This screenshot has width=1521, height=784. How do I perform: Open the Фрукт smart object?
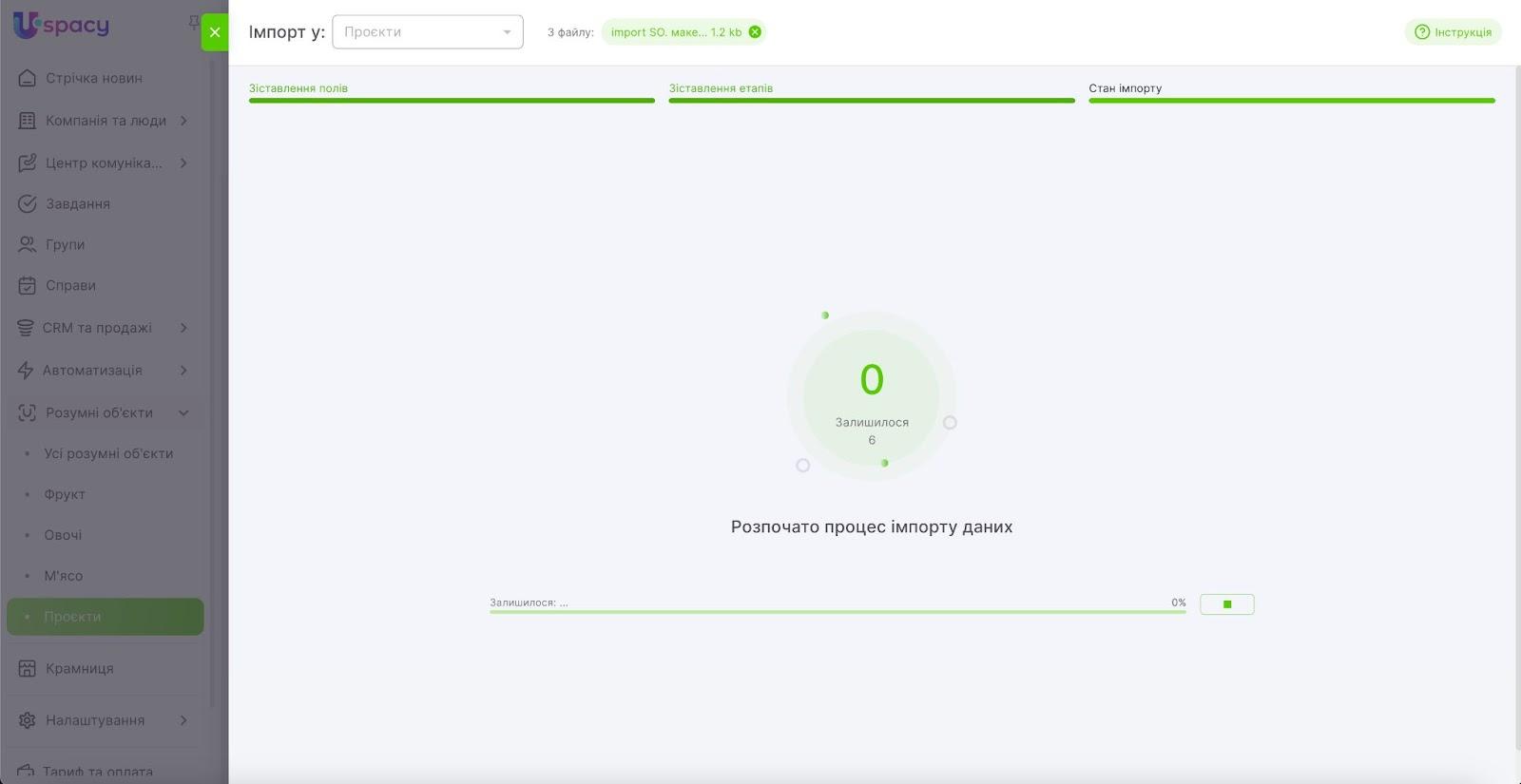[65, 494]
